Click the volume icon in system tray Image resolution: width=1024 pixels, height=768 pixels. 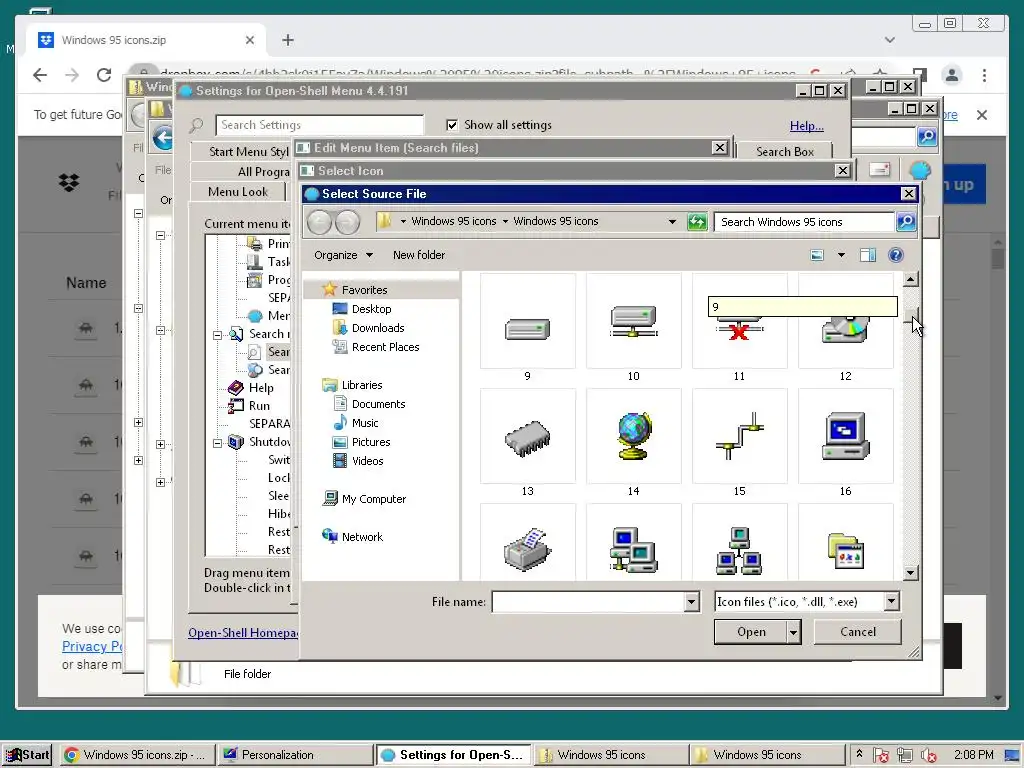coord(929,756)
